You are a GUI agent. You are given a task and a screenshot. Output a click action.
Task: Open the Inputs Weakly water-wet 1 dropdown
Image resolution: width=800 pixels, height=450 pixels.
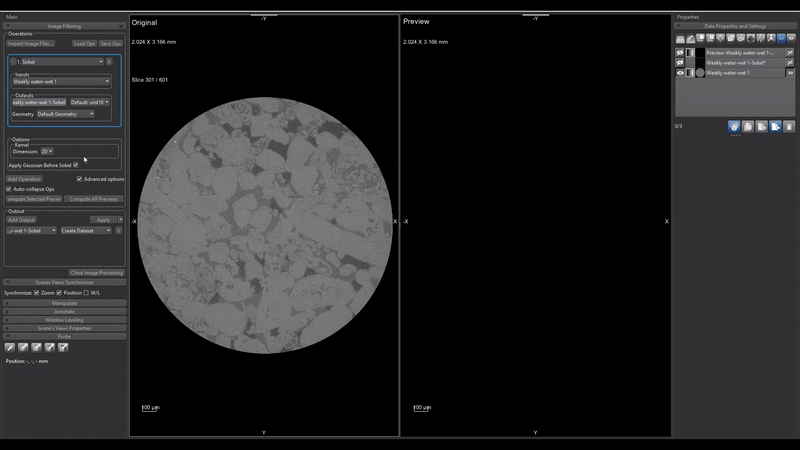click(61, 81)
